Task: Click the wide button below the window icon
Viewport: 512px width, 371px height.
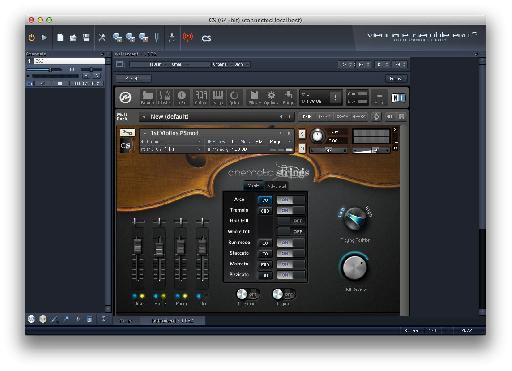Action: (x=133, y=78)
